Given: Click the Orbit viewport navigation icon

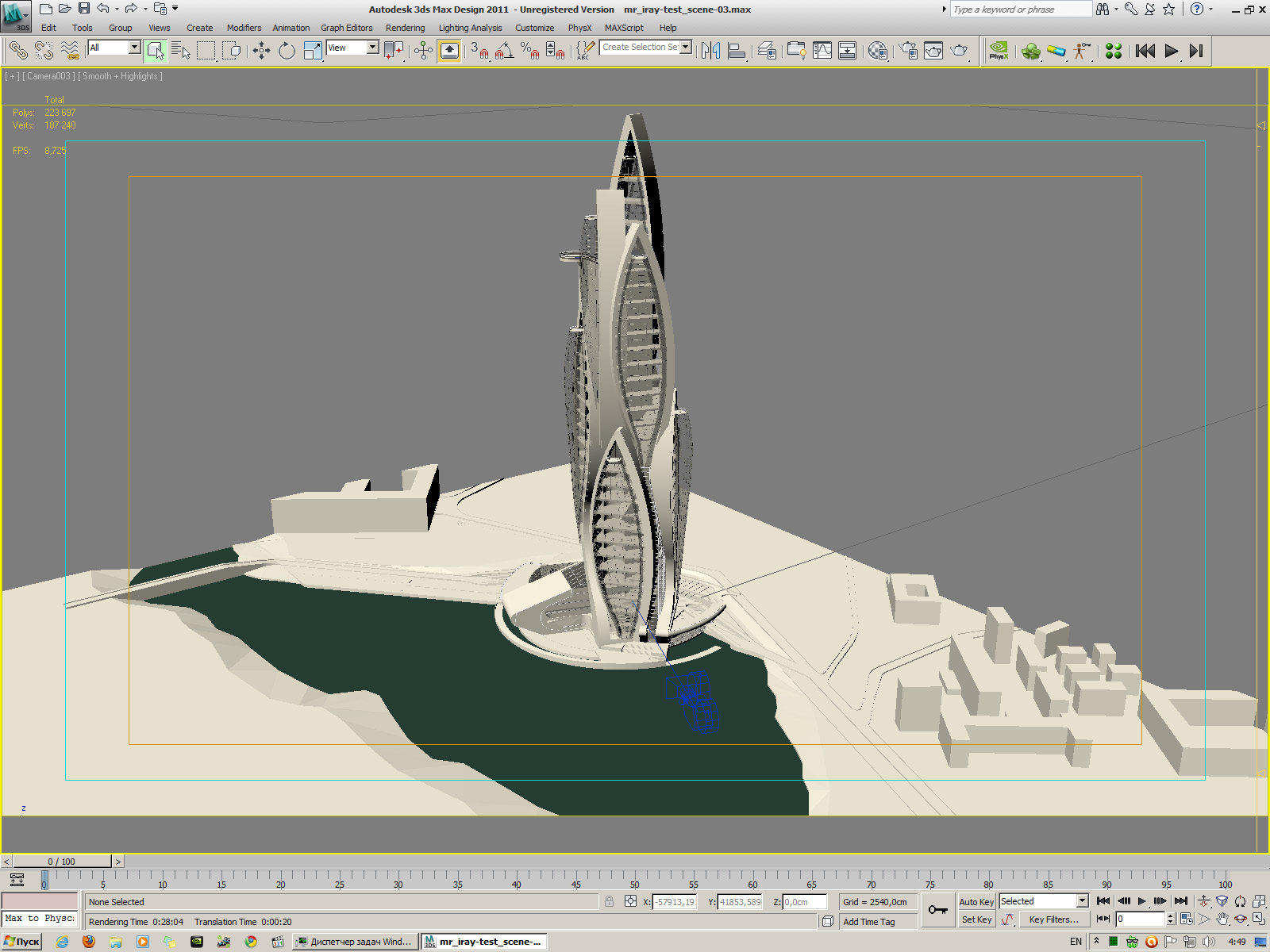Looking at the screenshot, I should [1241, 919].
